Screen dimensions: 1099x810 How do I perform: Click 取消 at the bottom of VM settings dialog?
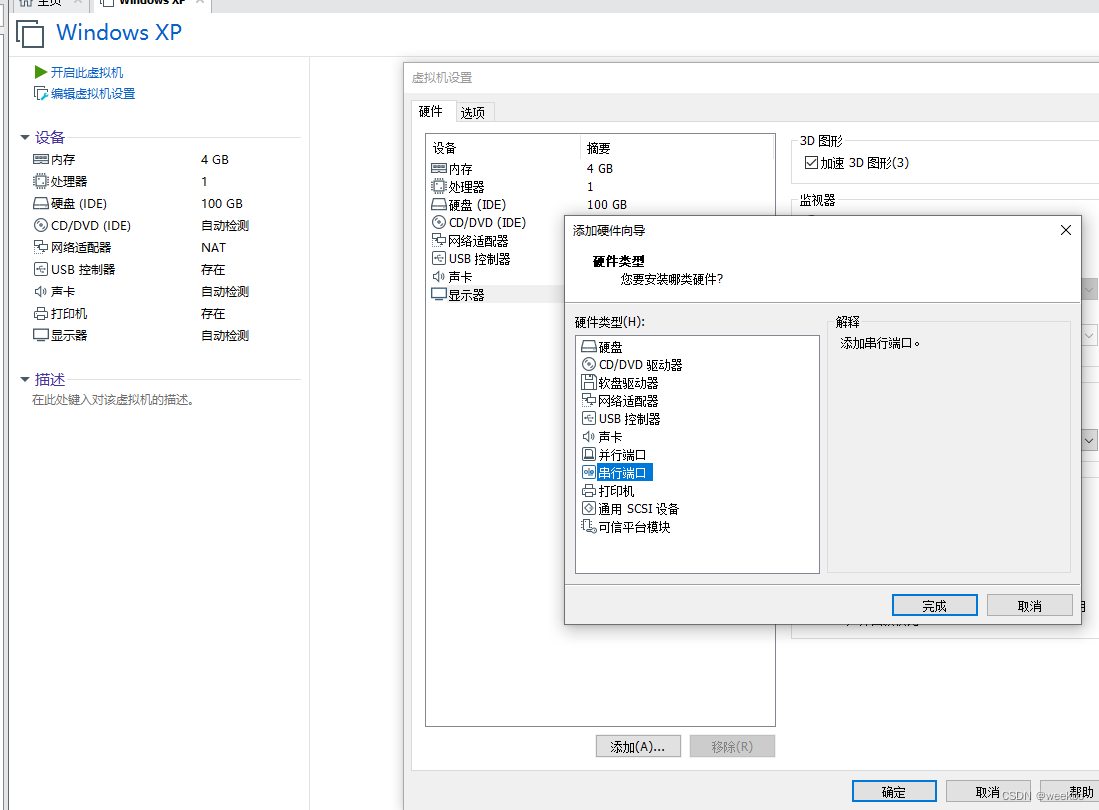coord(988,791)
